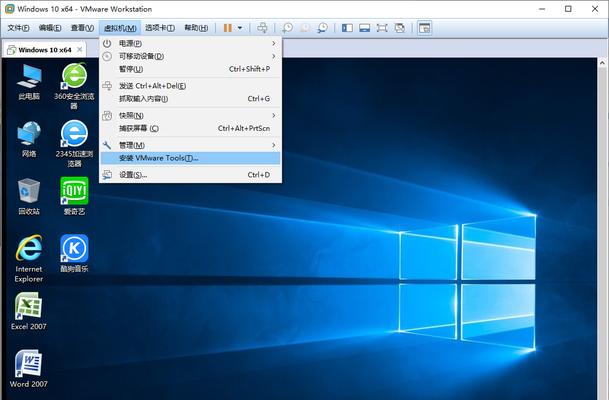
Task: Select the 网络 desktop icon
Action: tap(29, 139)
